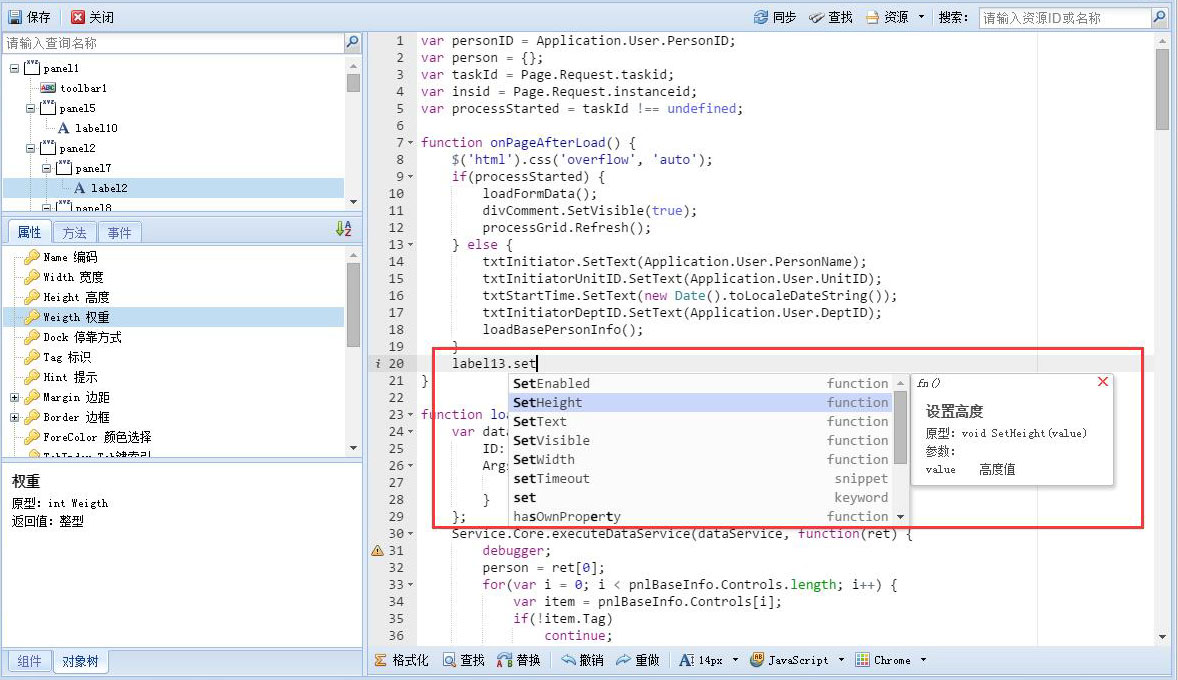1178x680 pixels.
Task: Select the Width 宽度 property
Action: tap(73, 277)
